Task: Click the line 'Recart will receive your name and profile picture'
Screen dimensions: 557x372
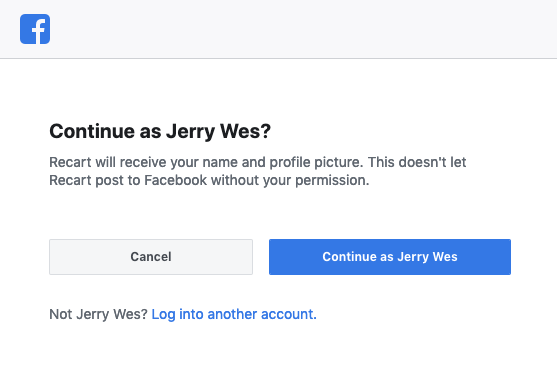Action: click(x=206, y=162)
